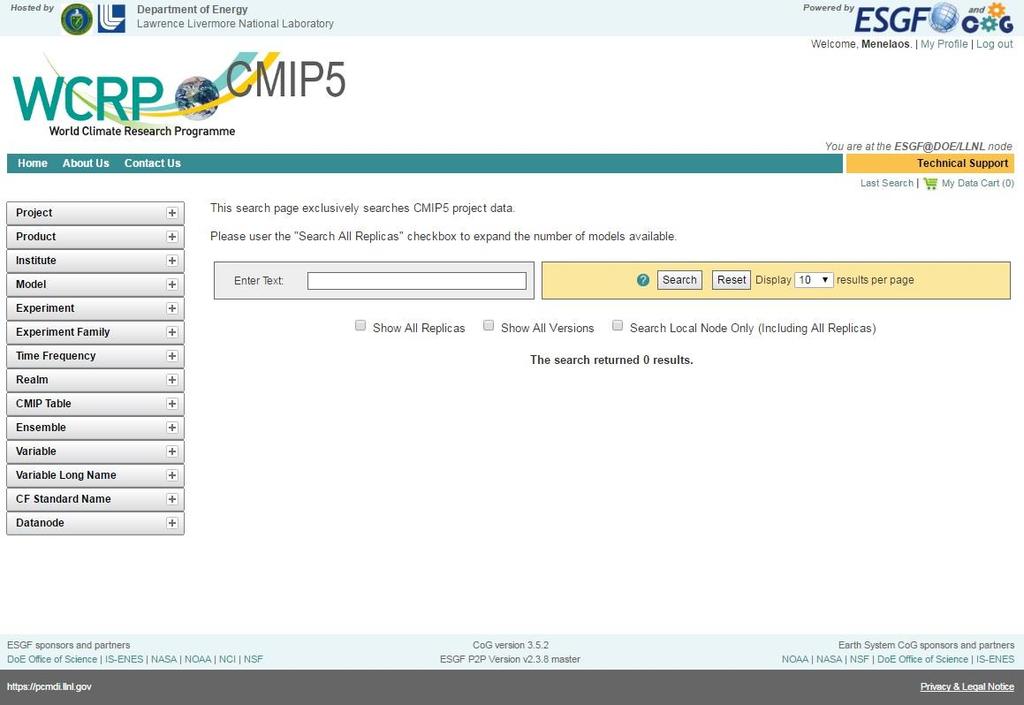Go to Home in navigation bar
The height and width of the screenshot is (705, 1024).
pyautogui.click(x=33, y=163)
